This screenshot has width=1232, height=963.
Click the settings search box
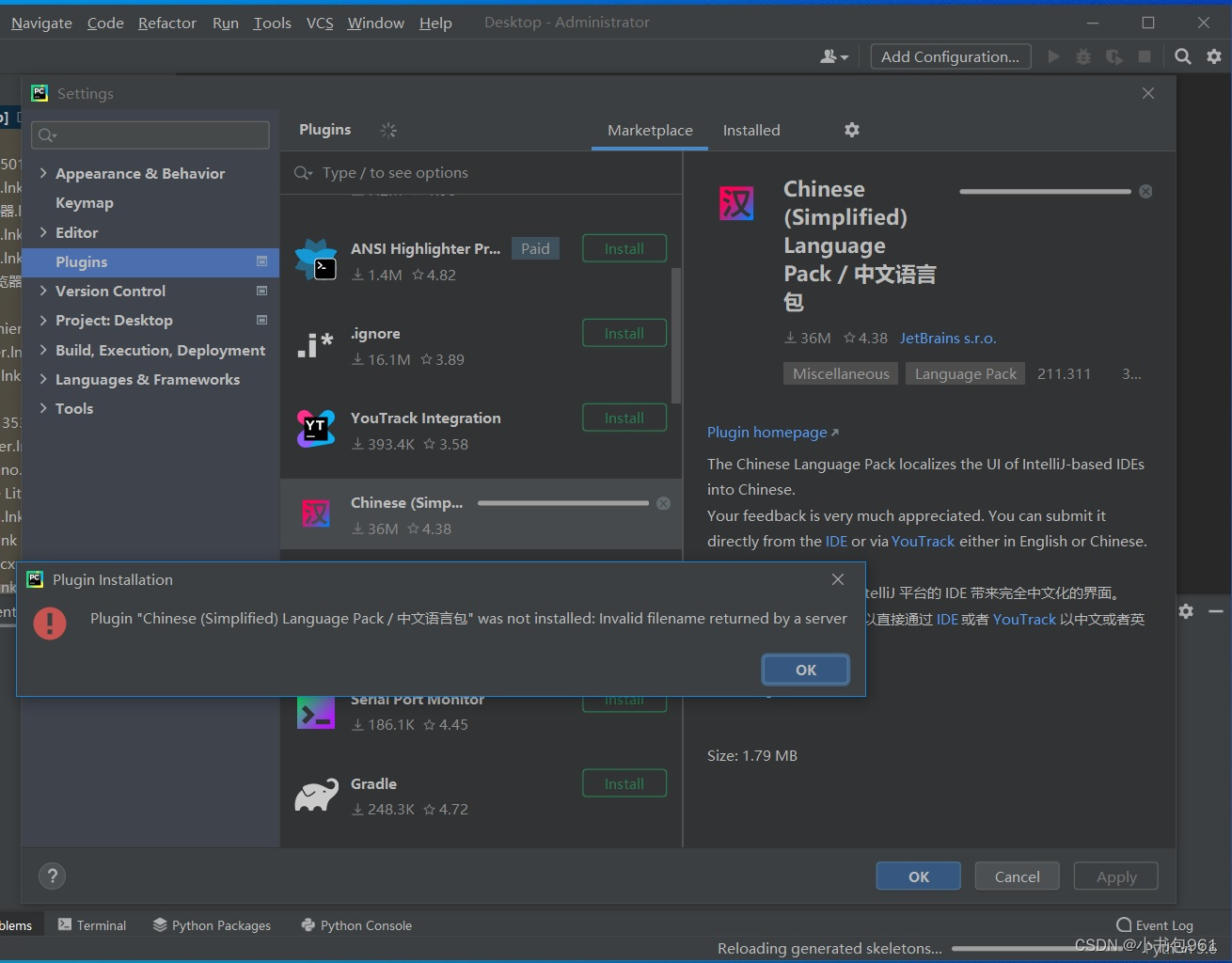(150, 135)
